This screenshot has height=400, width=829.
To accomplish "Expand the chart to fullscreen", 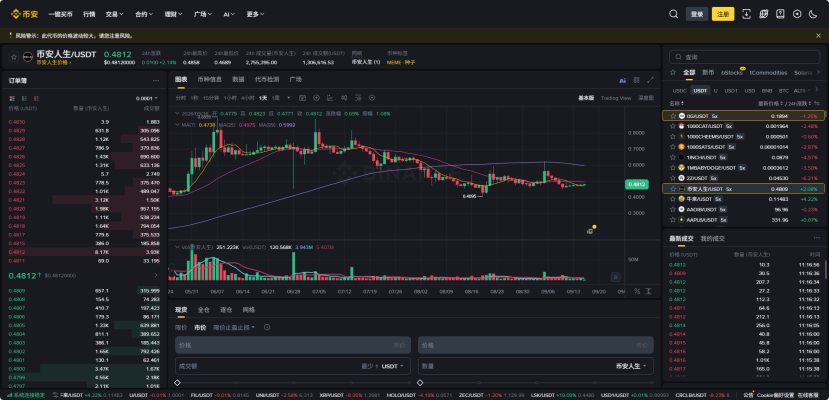I will click(650, 80).
